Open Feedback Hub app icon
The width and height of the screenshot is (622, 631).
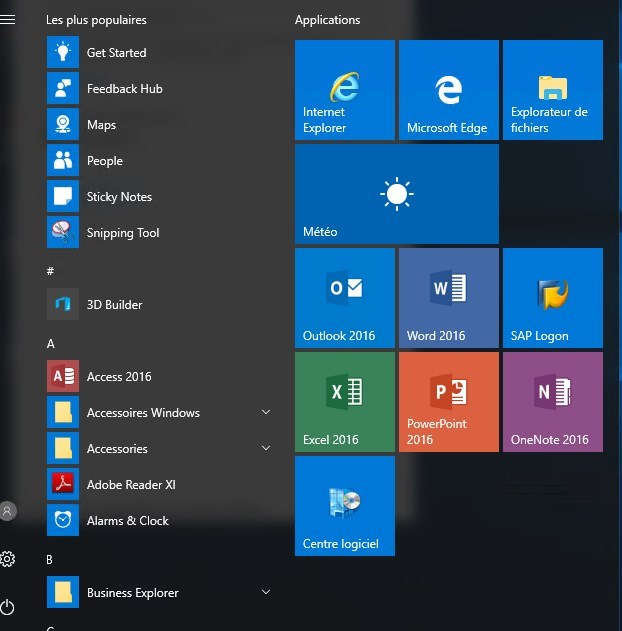[x=63, y=88]
